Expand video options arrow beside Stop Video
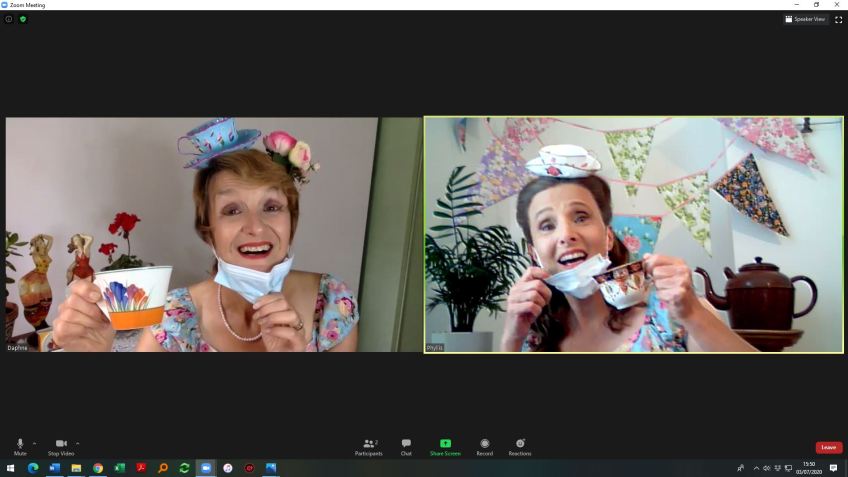Image resolution: width=848 pixels, height=477 pixels. 77,443
